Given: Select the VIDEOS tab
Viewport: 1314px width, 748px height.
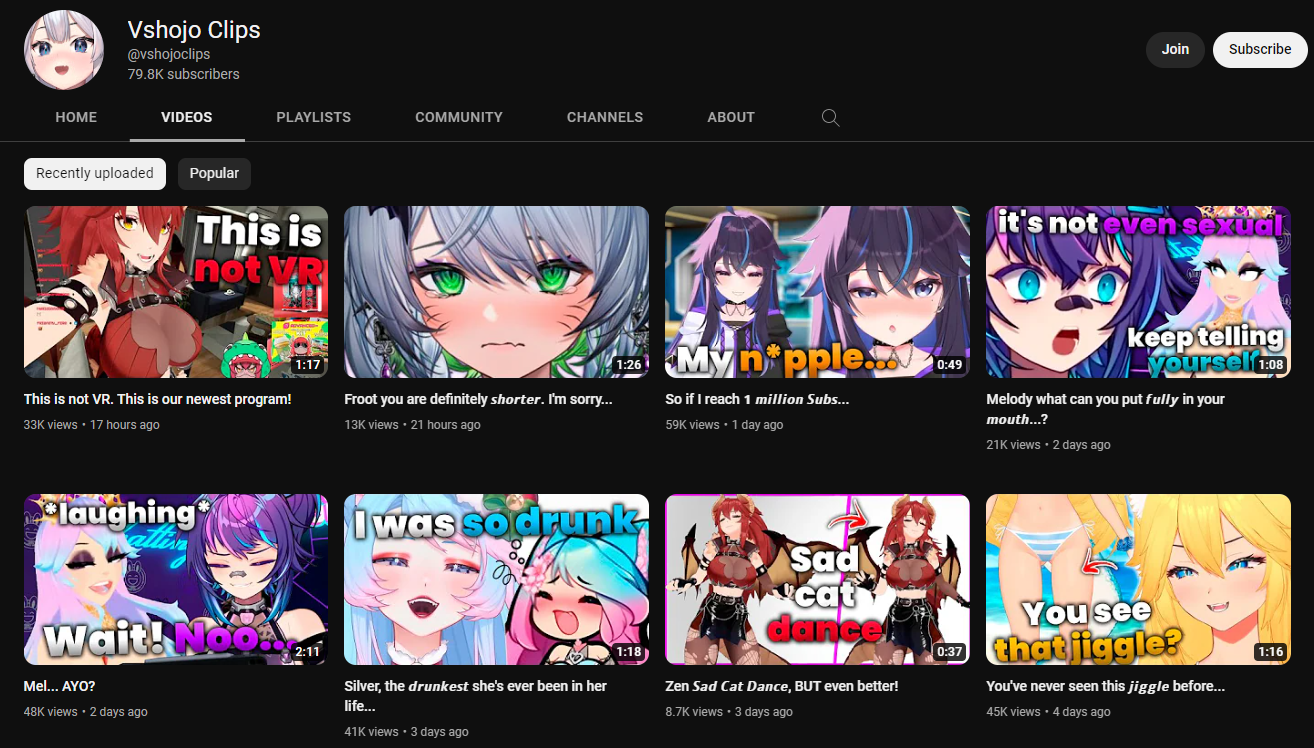Looking at the screenshot, I should [x=187, y=117].
